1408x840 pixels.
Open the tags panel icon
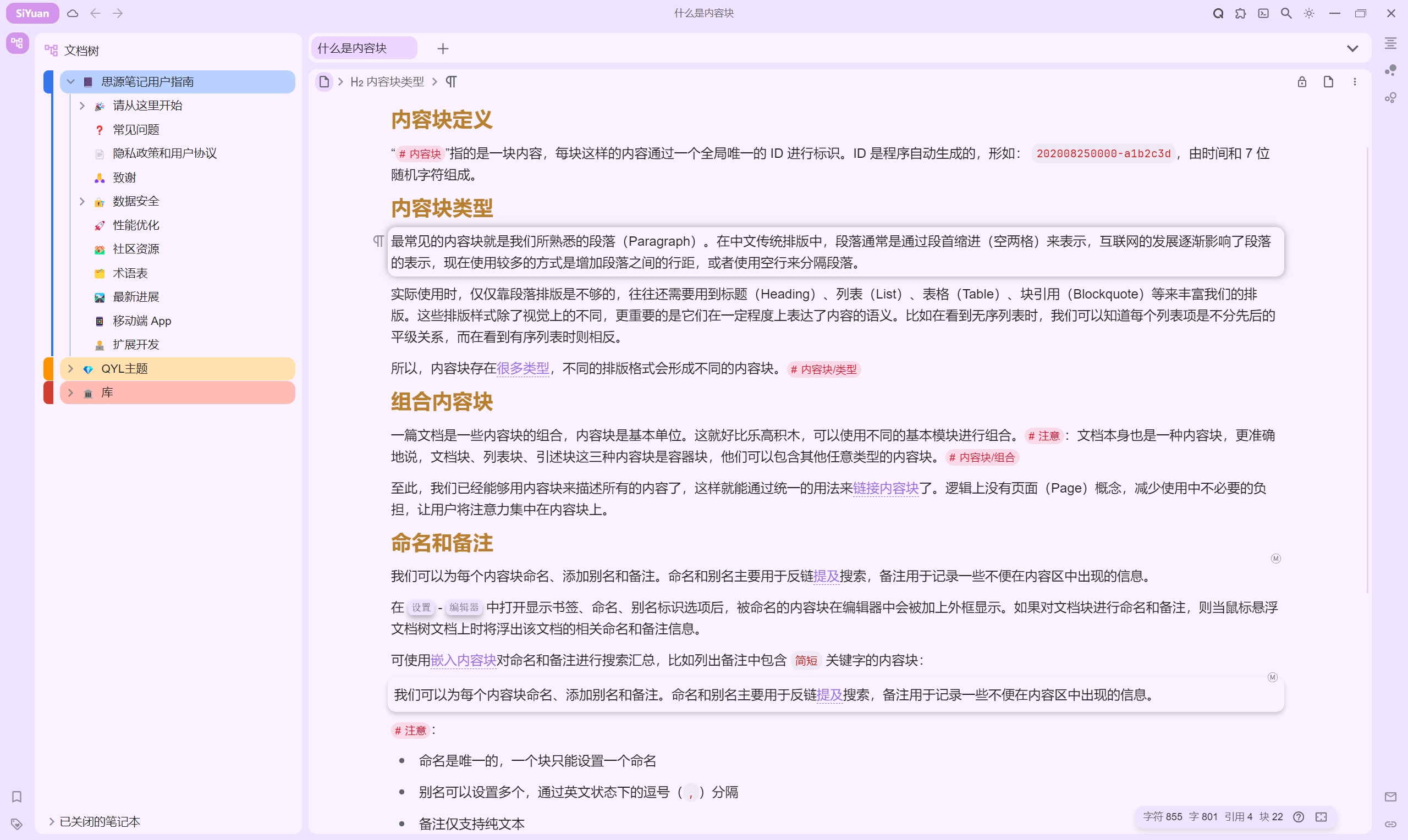(16, 824)
